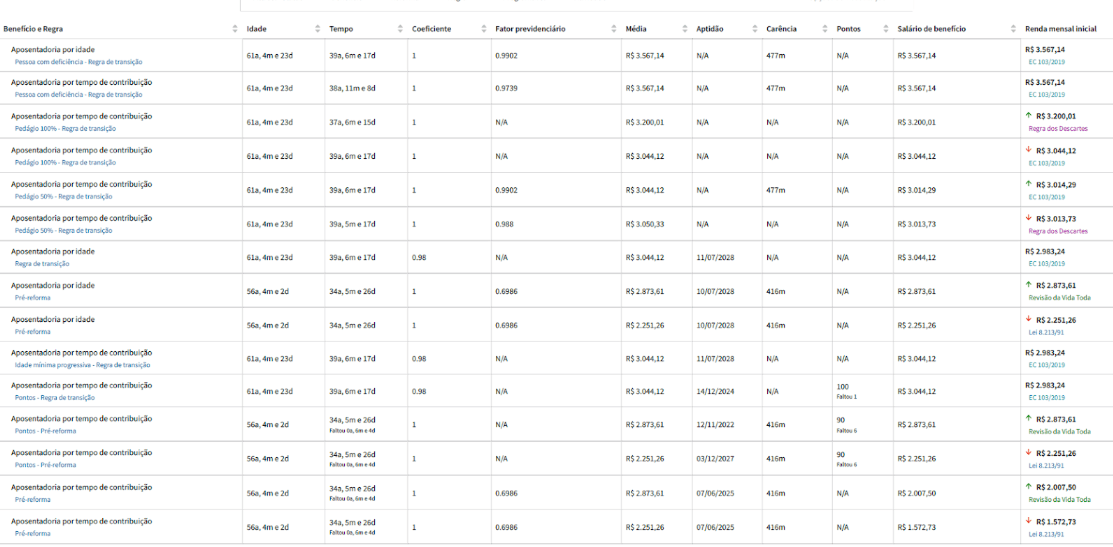The height and width of the screenshot is (547, 1113).
Task: Open Revisão da Vida Toda link under R$ 2.007,50
Action: pyautogui.click(x=1057, y=500)
